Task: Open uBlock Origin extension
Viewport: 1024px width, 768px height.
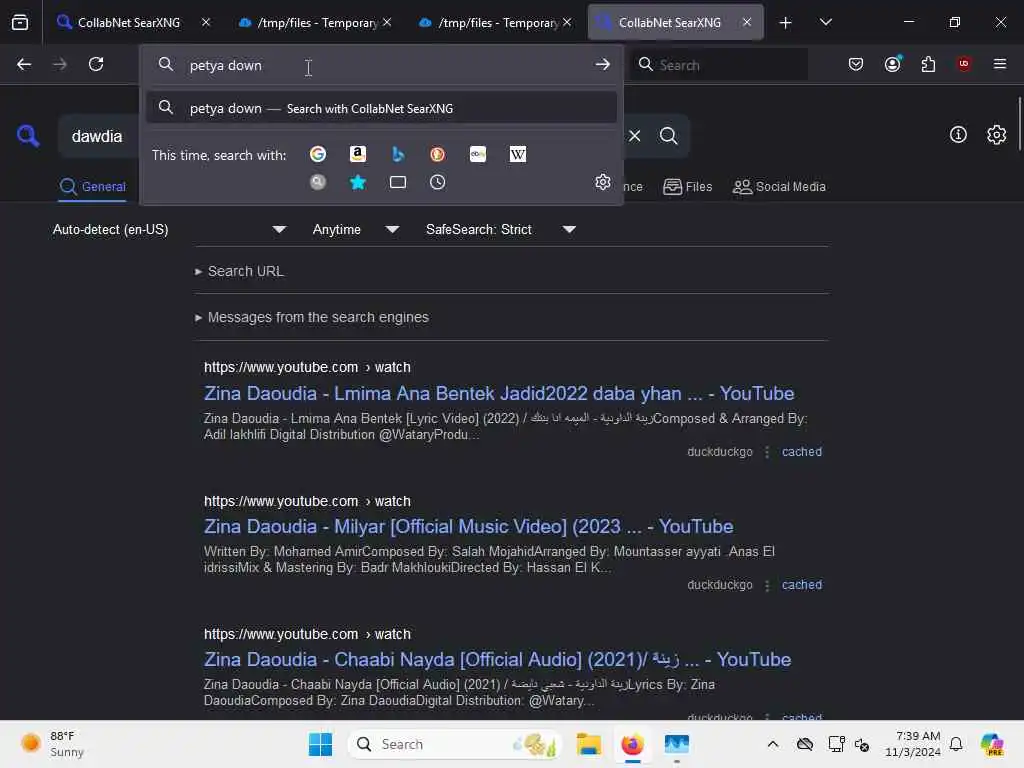Action: (963, 64)
